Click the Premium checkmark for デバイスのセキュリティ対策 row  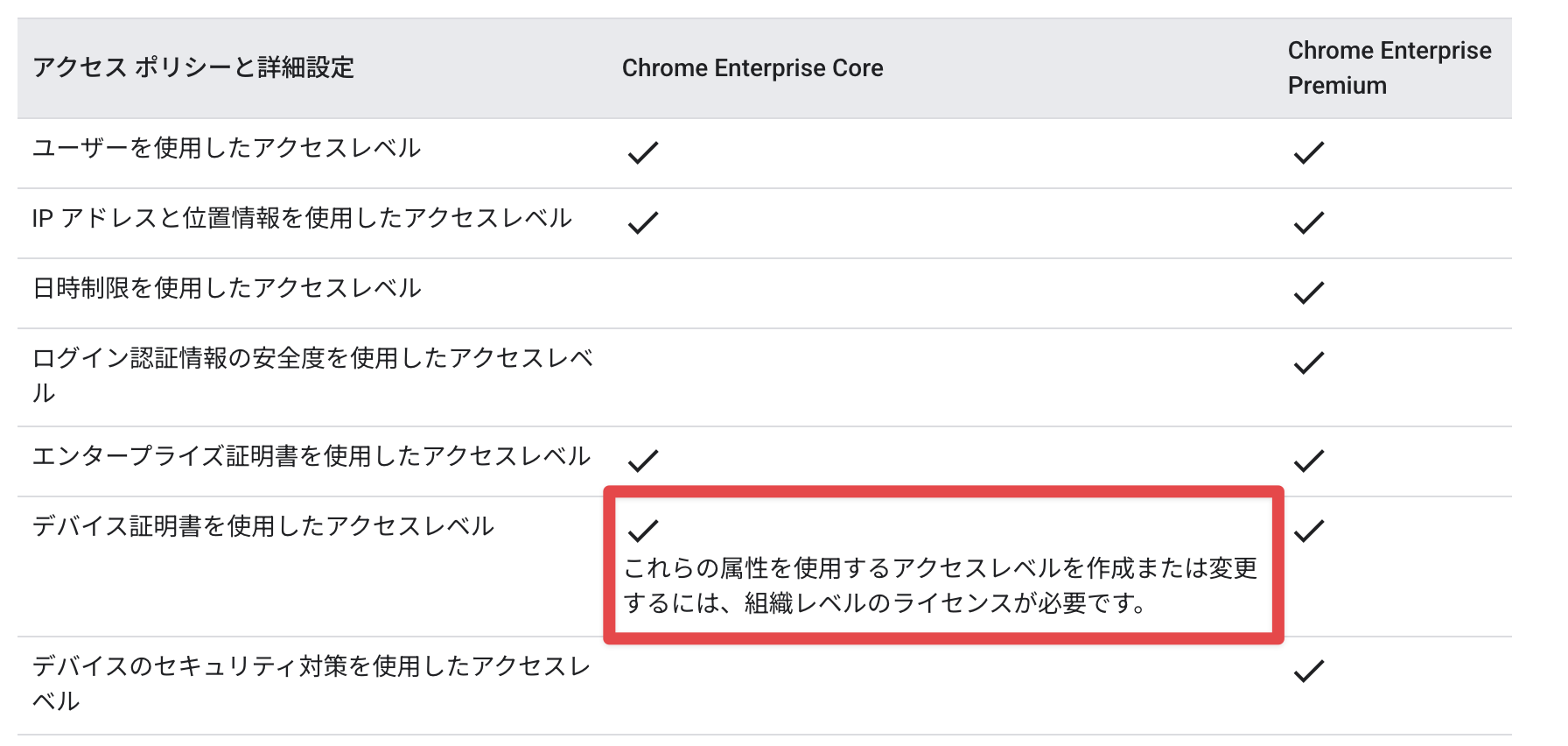(1309, 671)
